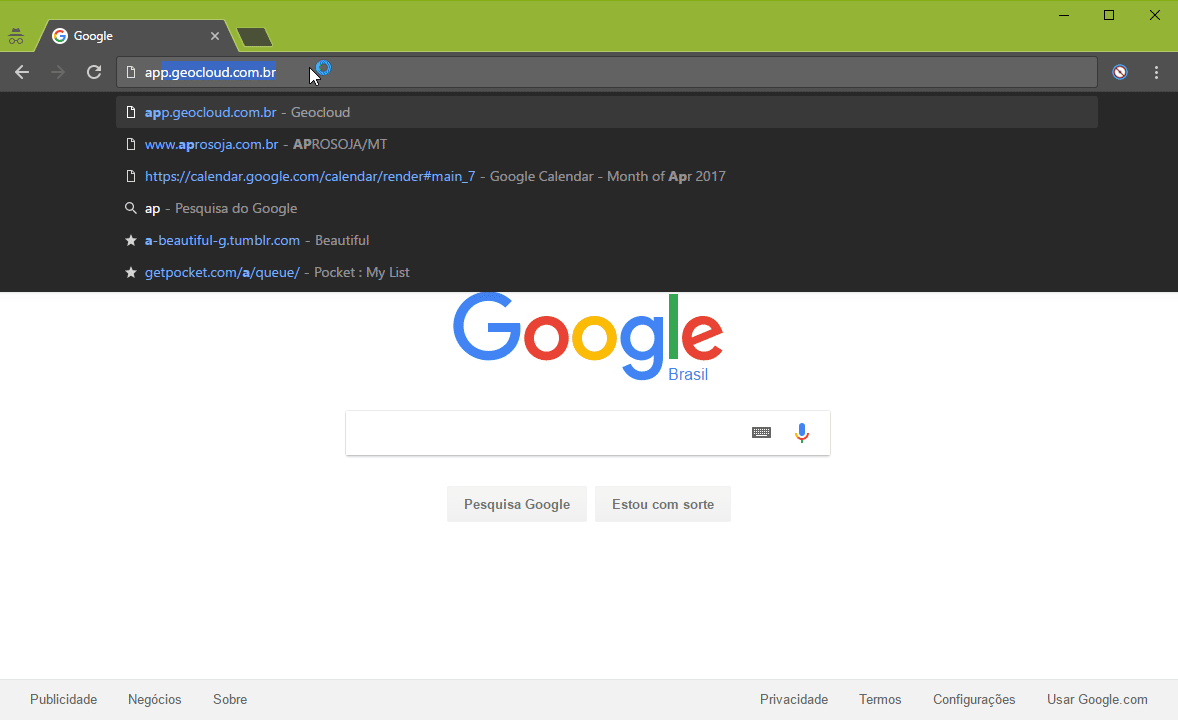Open the Usar Google.com link
The height and width of the screenshot is (720, 1178).
(1098, 700)
